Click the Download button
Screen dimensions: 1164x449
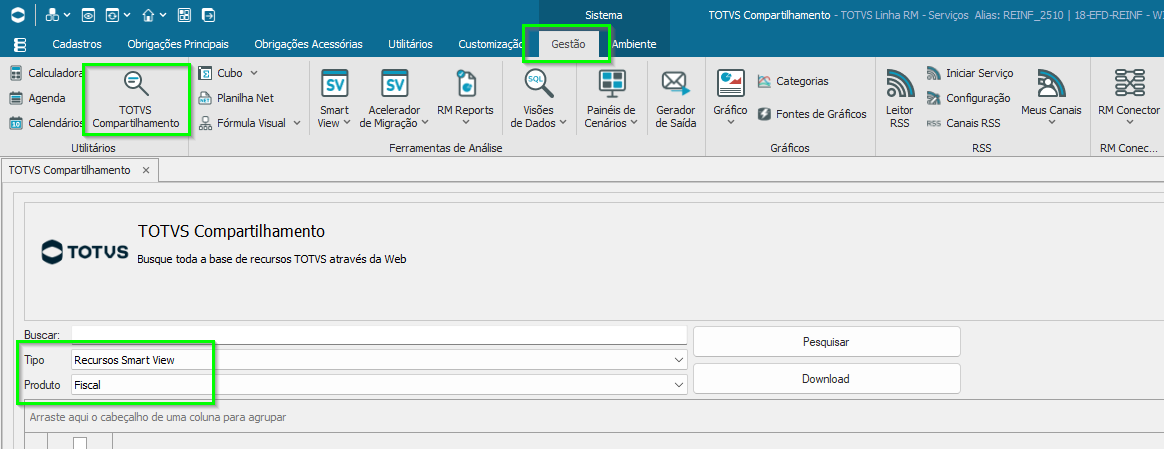(826, 378)
